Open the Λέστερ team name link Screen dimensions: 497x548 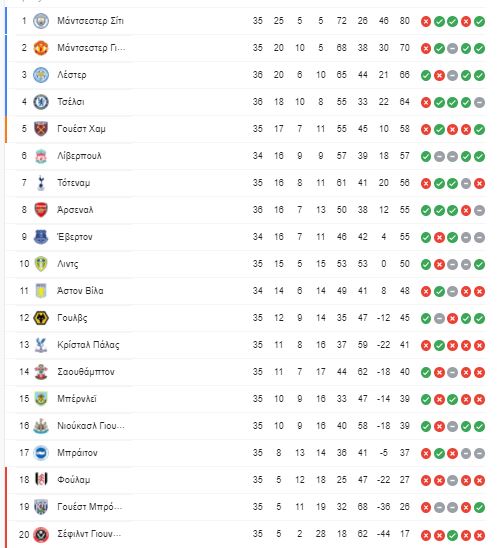[72, 75]
